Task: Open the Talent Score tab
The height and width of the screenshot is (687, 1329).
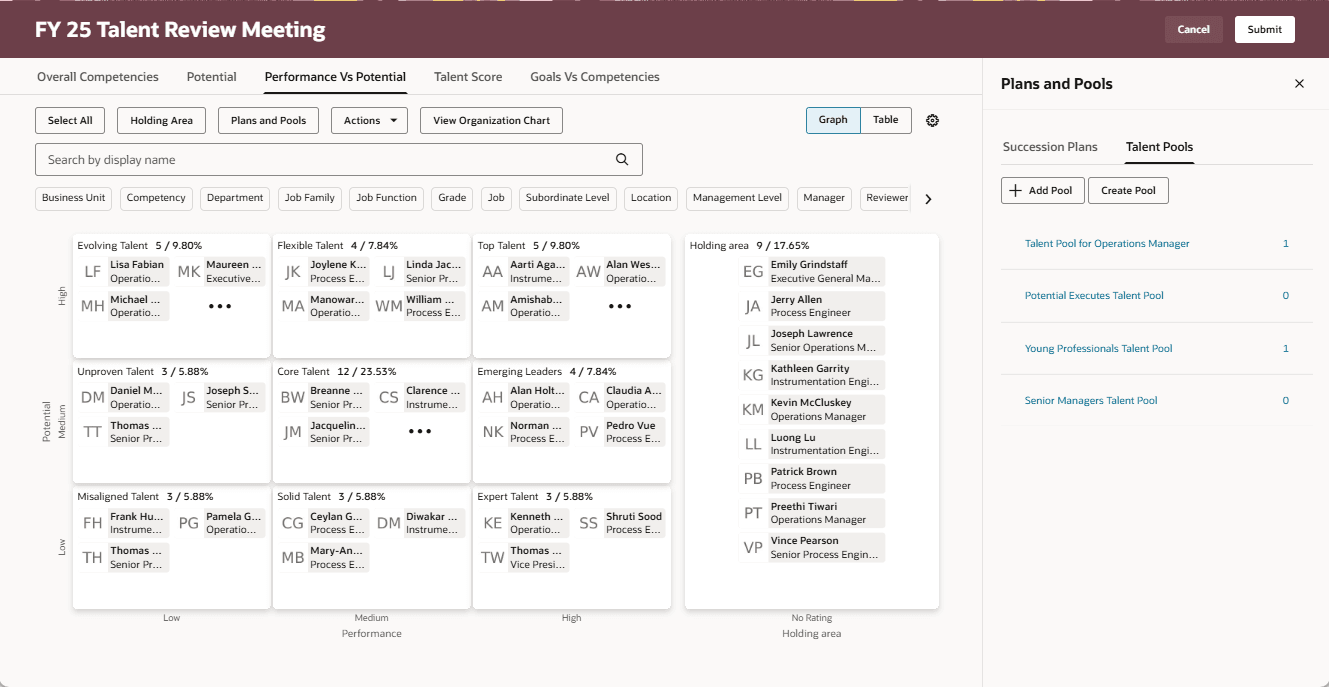Action: pyautogui.click(x=468, y=77)
